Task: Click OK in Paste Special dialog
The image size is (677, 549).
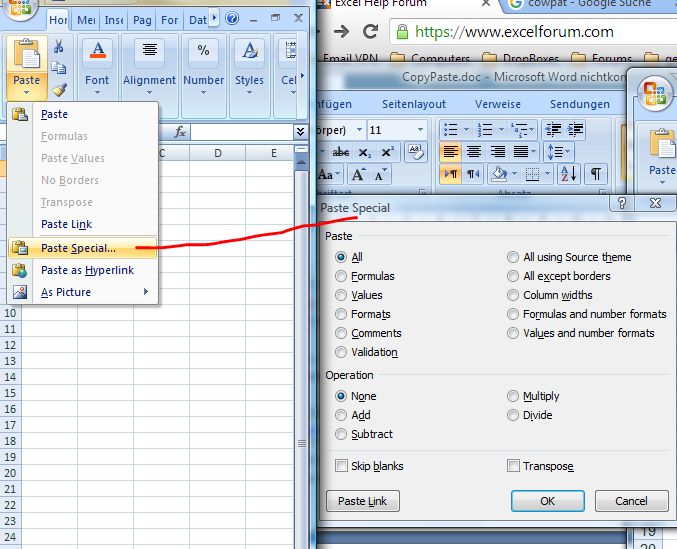Action: click(x=547, y=501)
